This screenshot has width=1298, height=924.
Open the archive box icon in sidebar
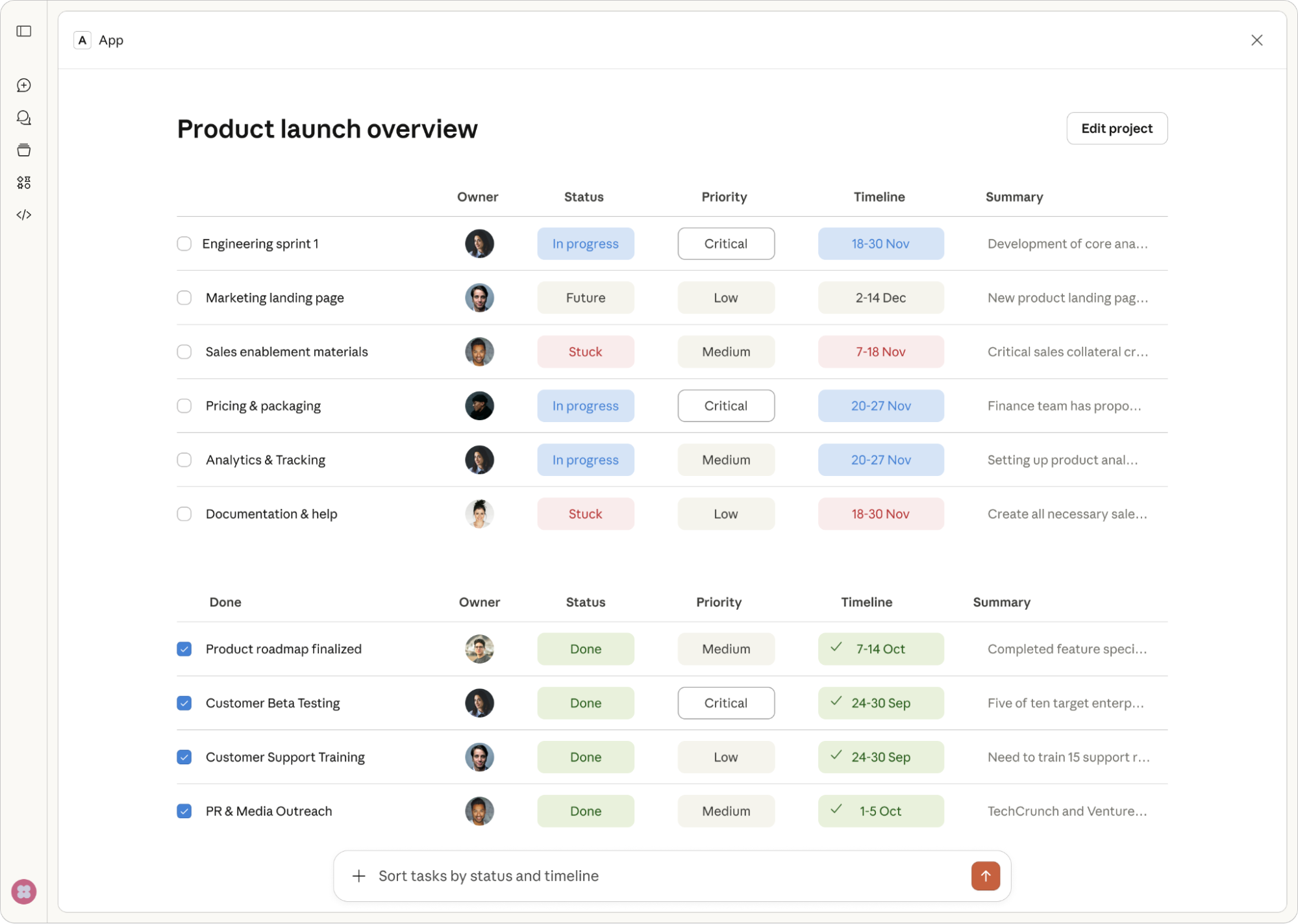click(x=24, y=149)
